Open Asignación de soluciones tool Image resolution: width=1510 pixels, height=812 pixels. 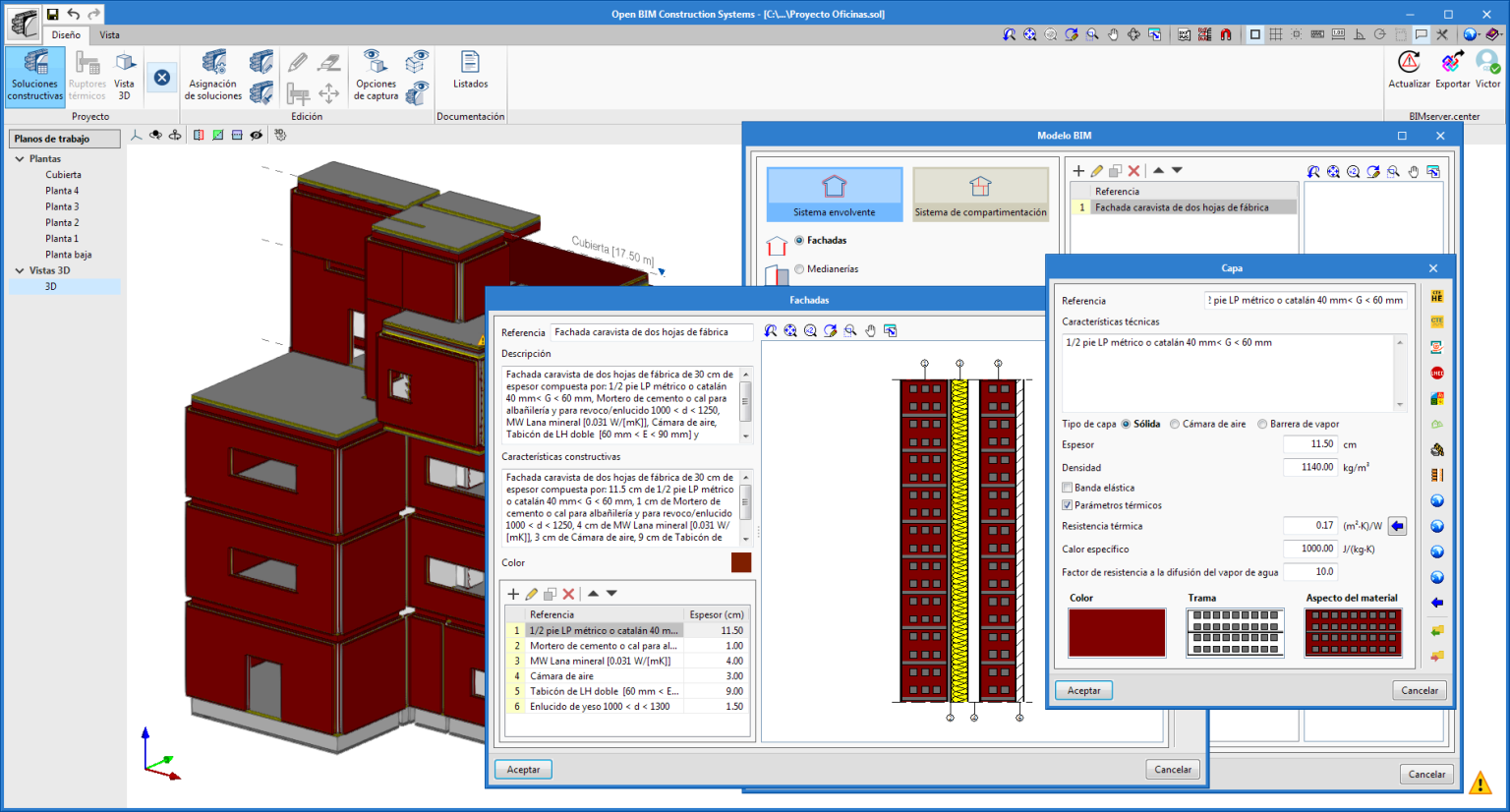coord(213,74)
